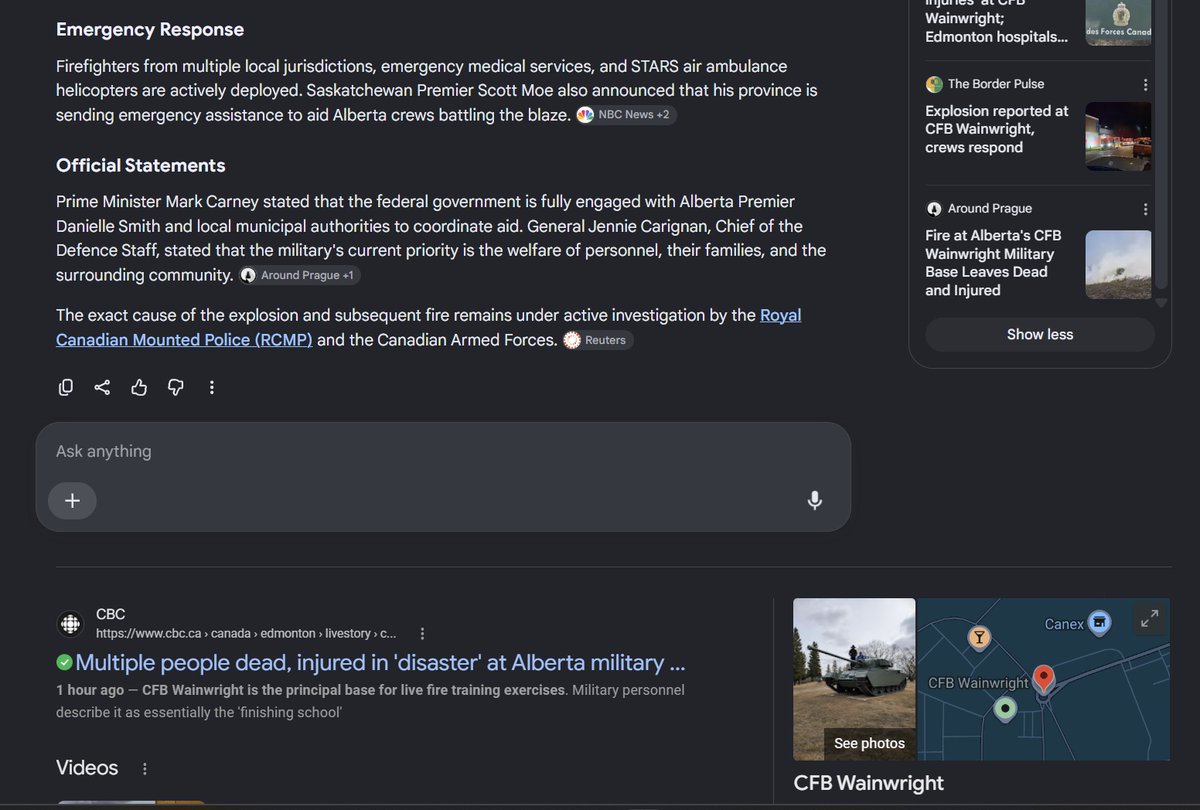Open 'Explosion reported at CFB Wainwright' article

[997, 129]
